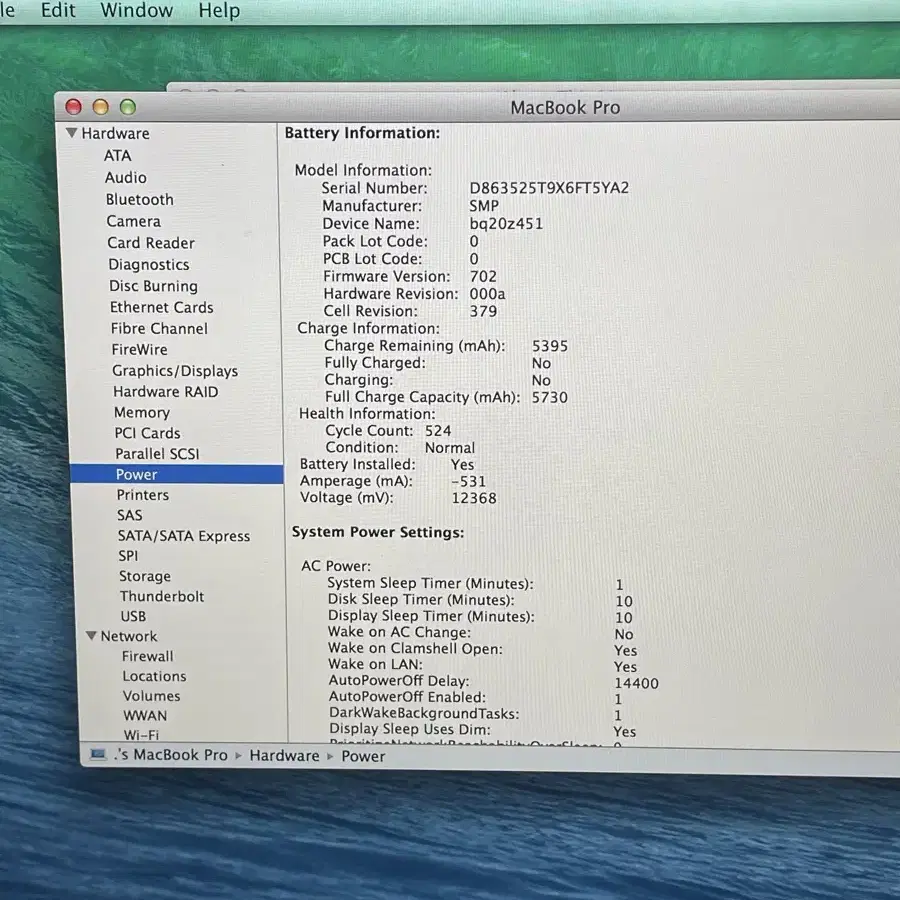
Task: Open the Help menu
Action: pos(219,10)
